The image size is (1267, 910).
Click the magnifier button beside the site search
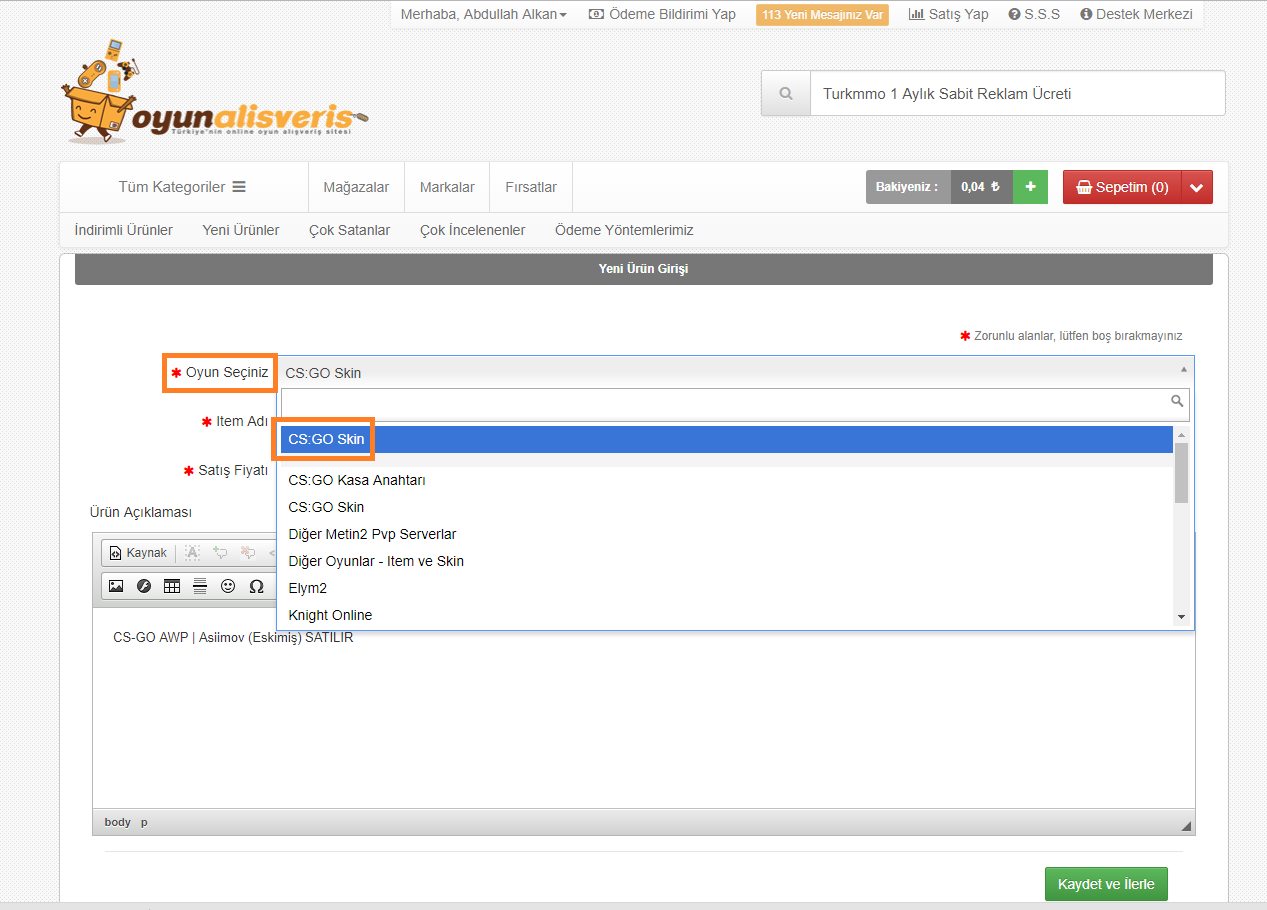(x=786, y=94)
